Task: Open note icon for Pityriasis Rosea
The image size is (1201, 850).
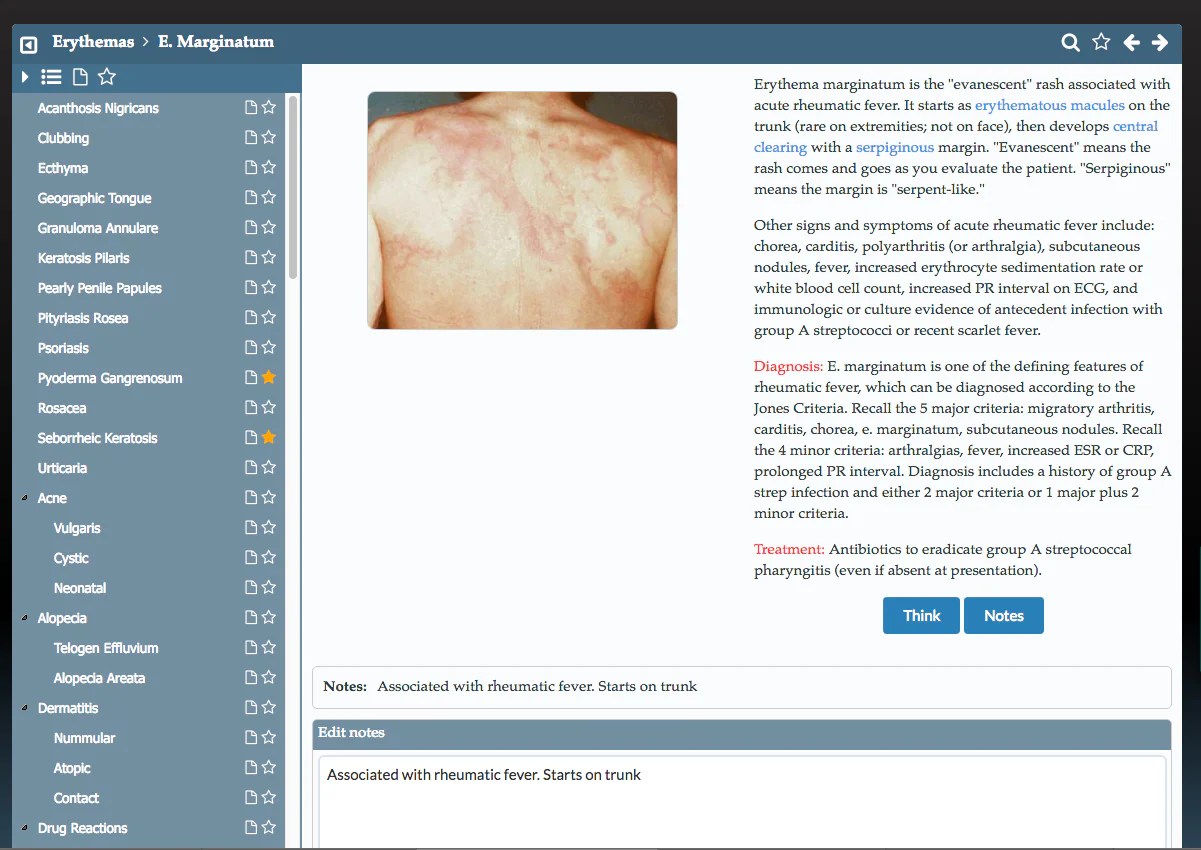Action: 252,318
